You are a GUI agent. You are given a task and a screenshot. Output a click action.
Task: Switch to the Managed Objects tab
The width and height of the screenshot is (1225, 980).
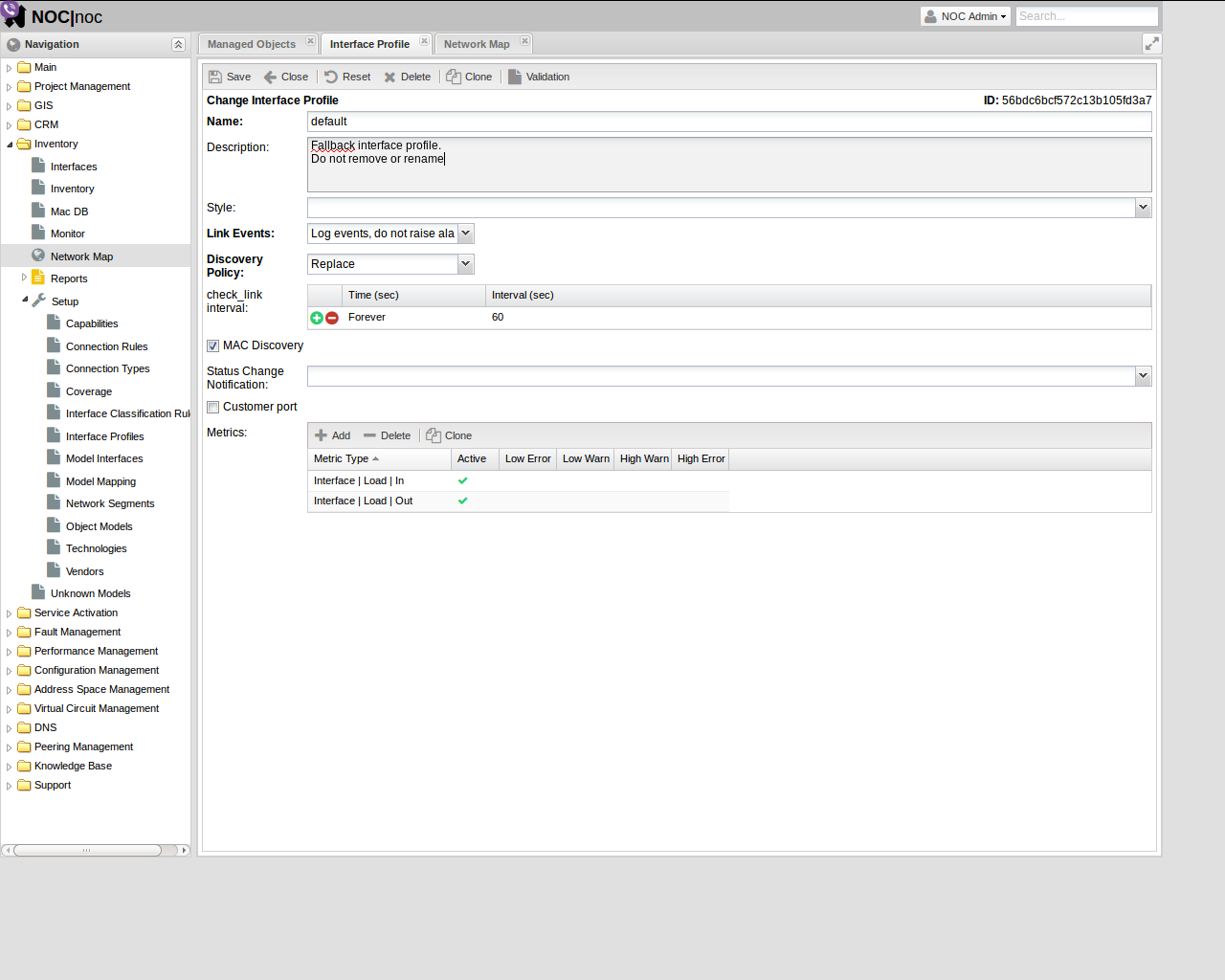(252, 44)
